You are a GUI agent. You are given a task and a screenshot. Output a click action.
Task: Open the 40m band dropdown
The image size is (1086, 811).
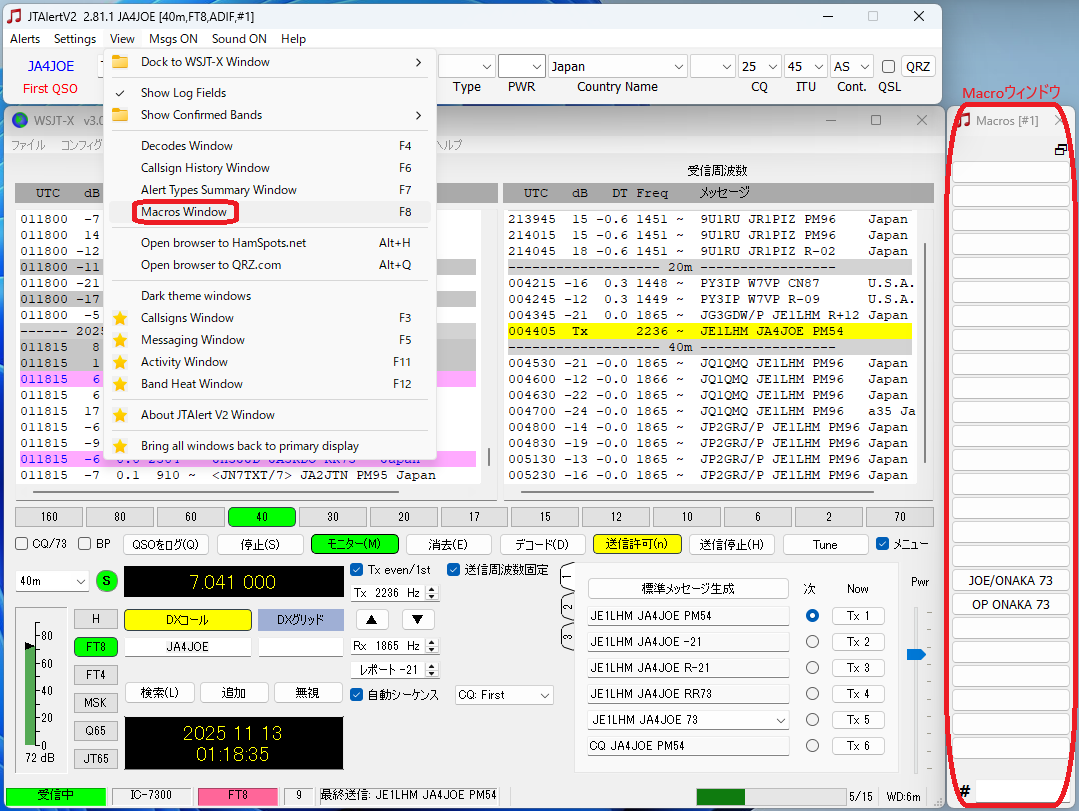53,581
